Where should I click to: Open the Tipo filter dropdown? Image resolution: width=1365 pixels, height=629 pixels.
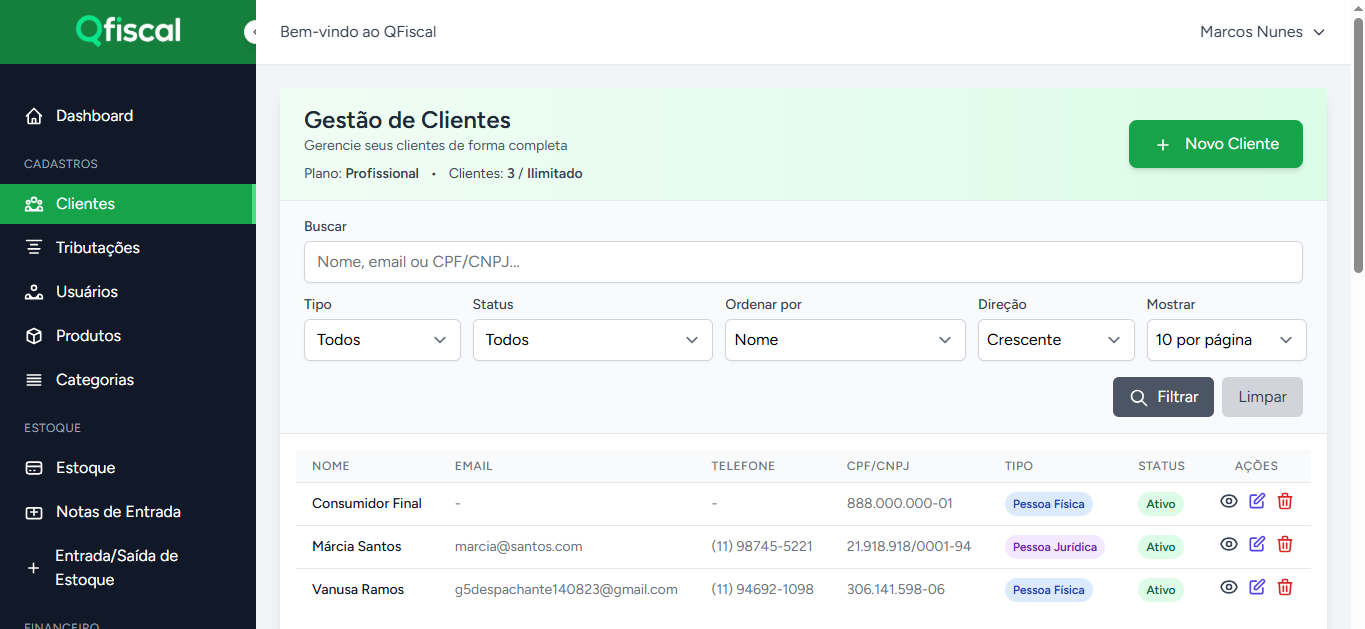click(x=382, y=340)
